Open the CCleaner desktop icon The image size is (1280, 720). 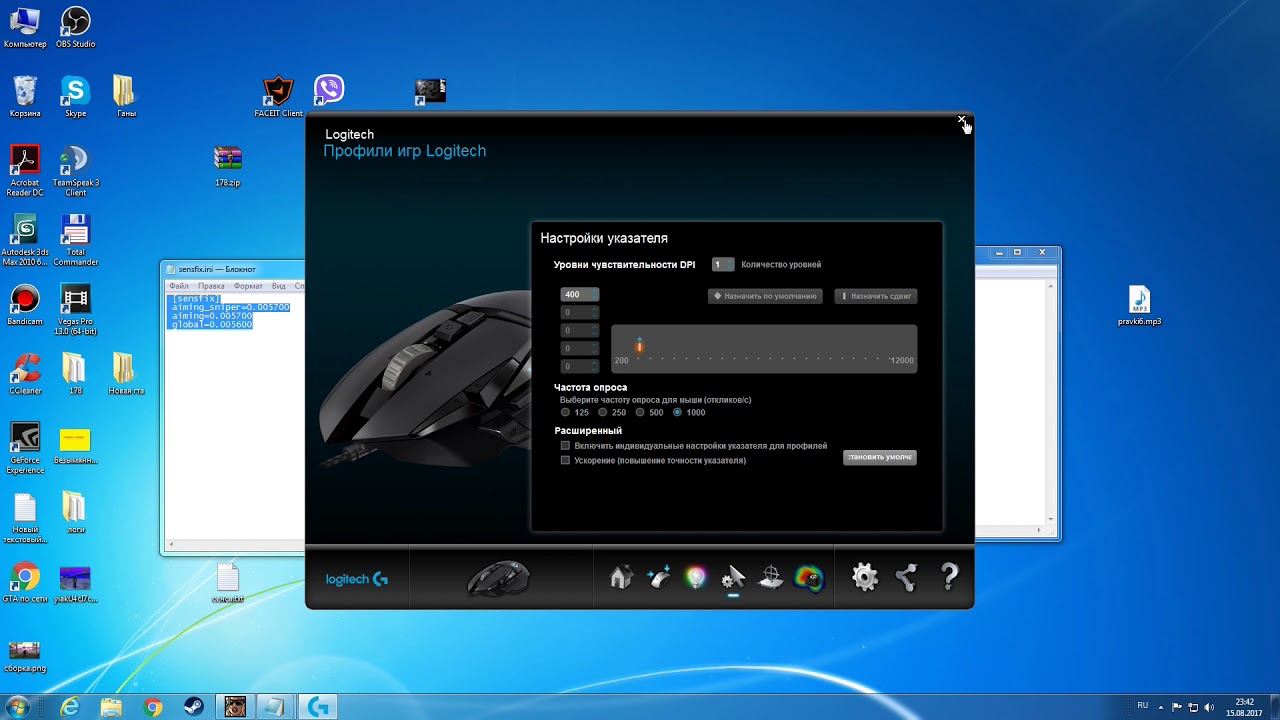pyautogui.click(x=25, y=375)
